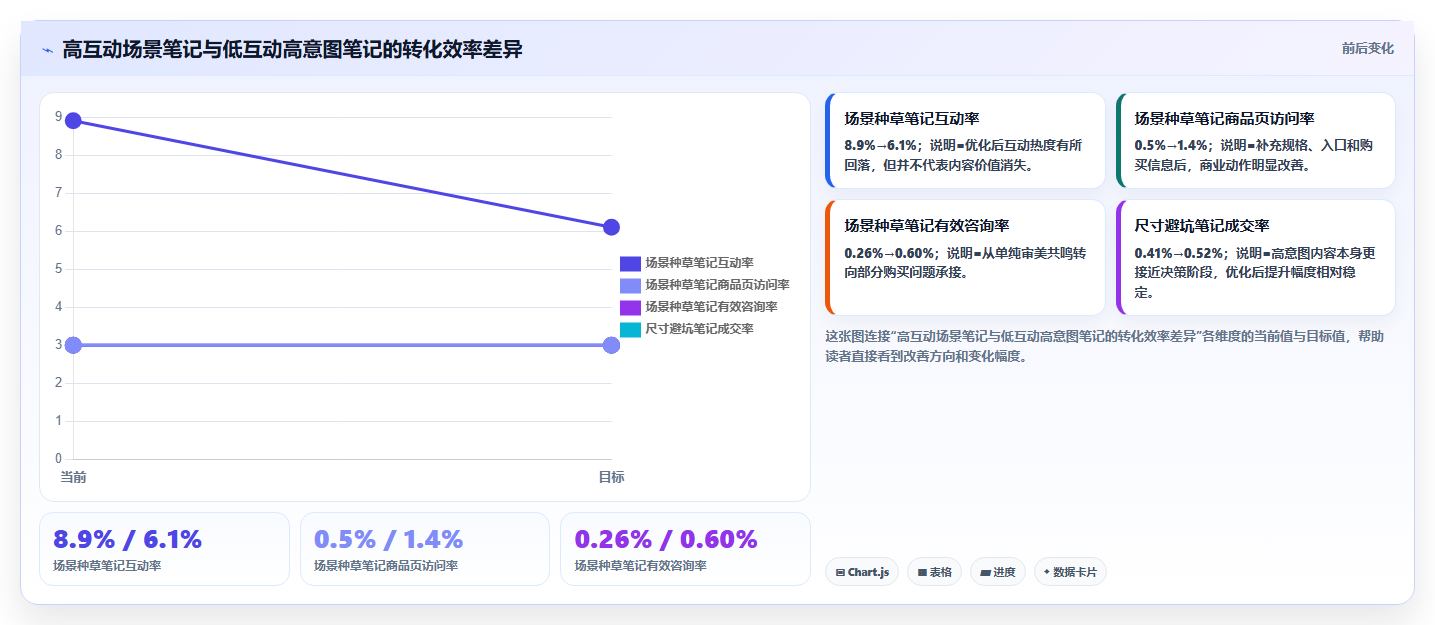
Task: Click the 0.5% / 1.4% metric value
Action: 388,540
